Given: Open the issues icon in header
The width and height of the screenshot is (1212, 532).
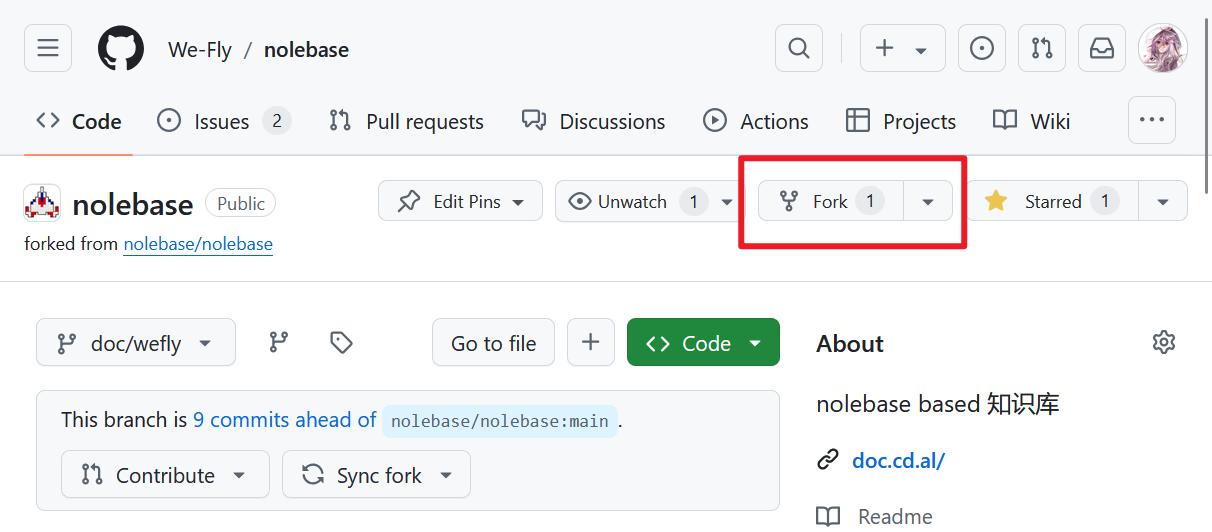Looking at the screenshot, I should 982,49.
